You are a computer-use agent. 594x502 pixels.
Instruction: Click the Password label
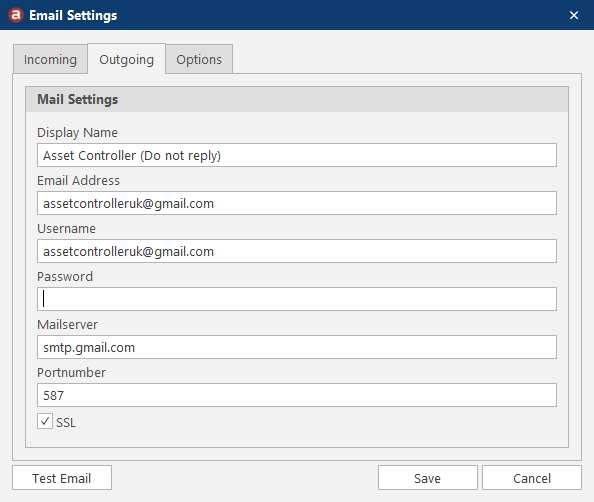(x=65, y=277)
